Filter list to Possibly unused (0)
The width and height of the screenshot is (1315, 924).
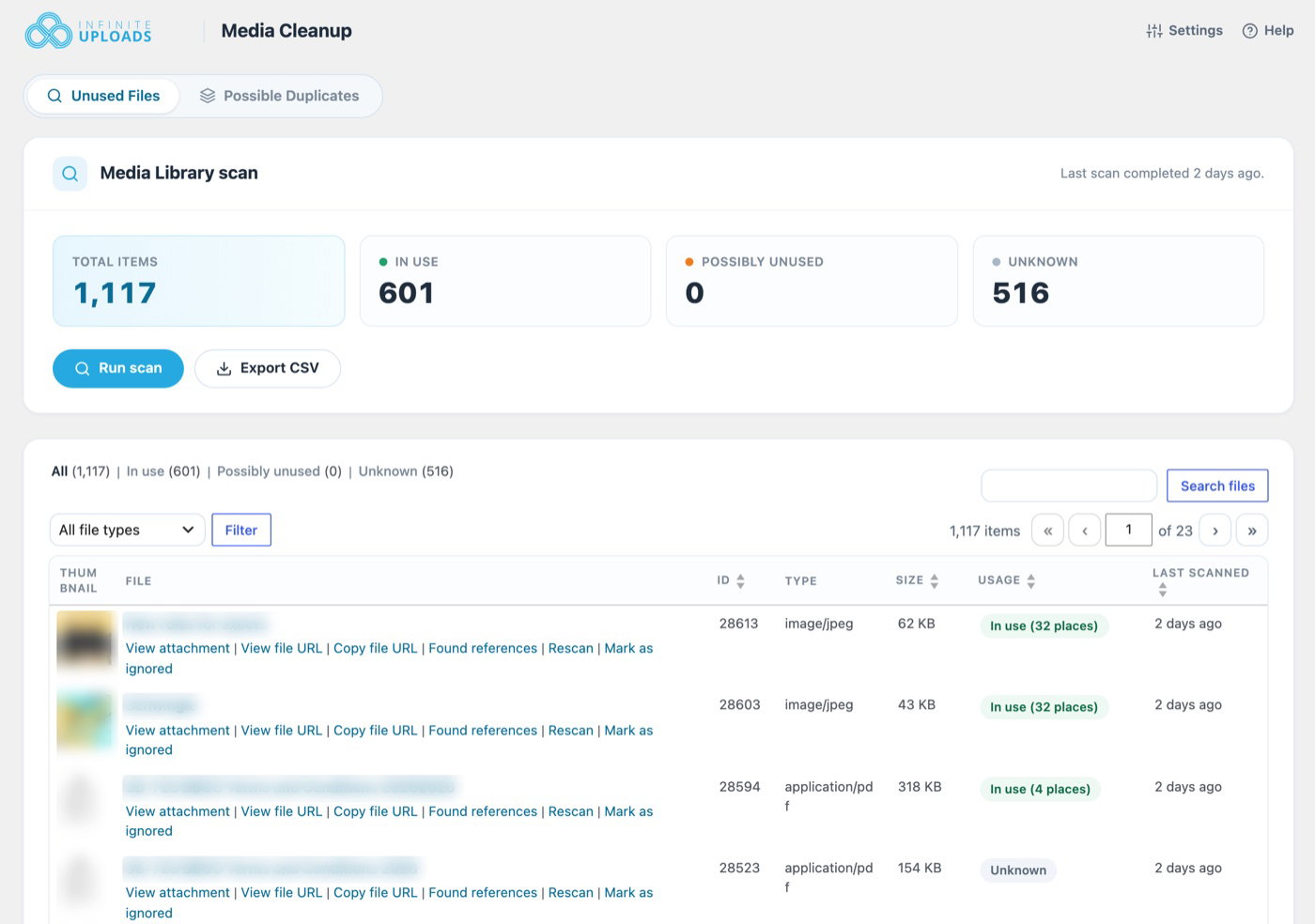tap(279, 471)
